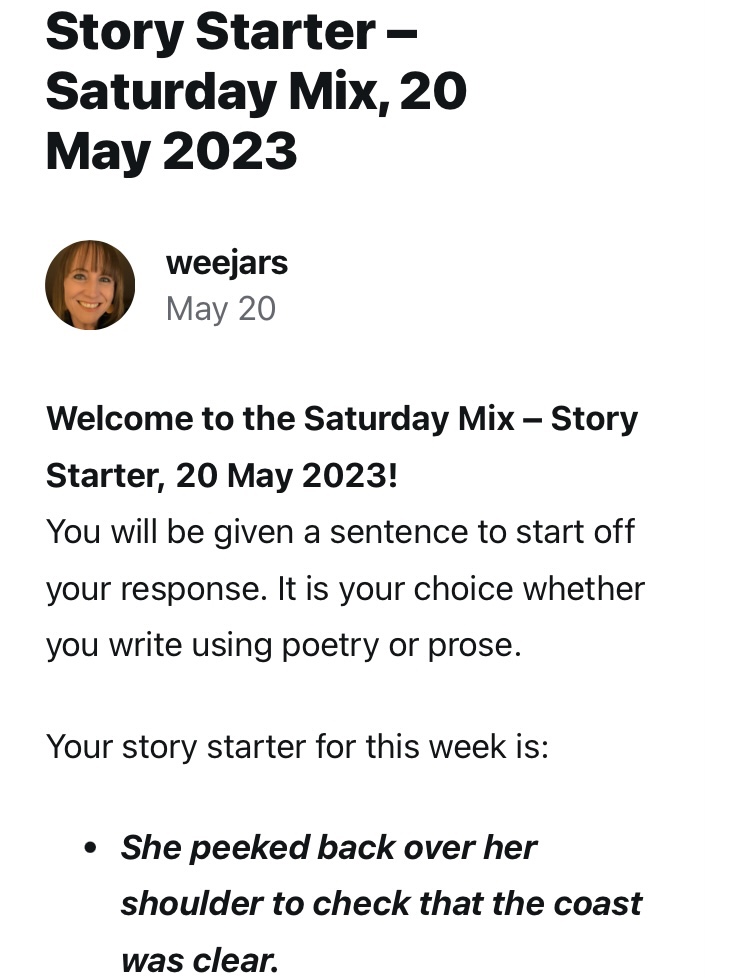Open the weejars author name link
The height and width of the screenshot is (978, 750).
click(226, 263)
